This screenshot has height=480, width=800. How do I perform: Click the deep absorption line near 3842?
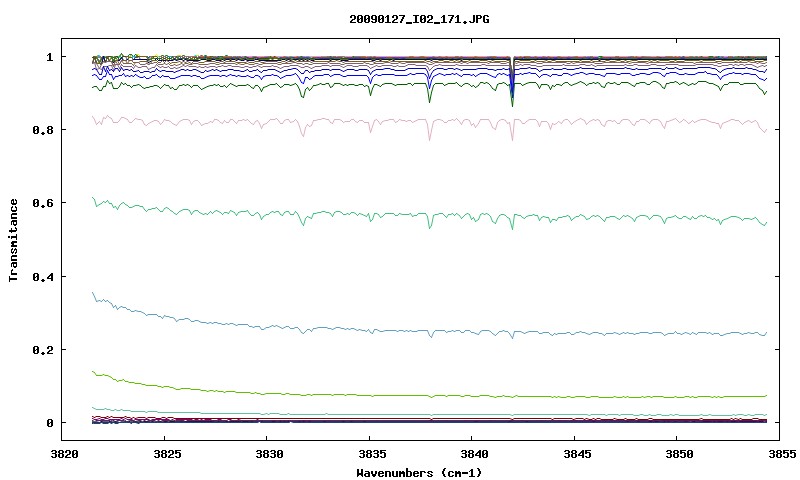(512, 82)
